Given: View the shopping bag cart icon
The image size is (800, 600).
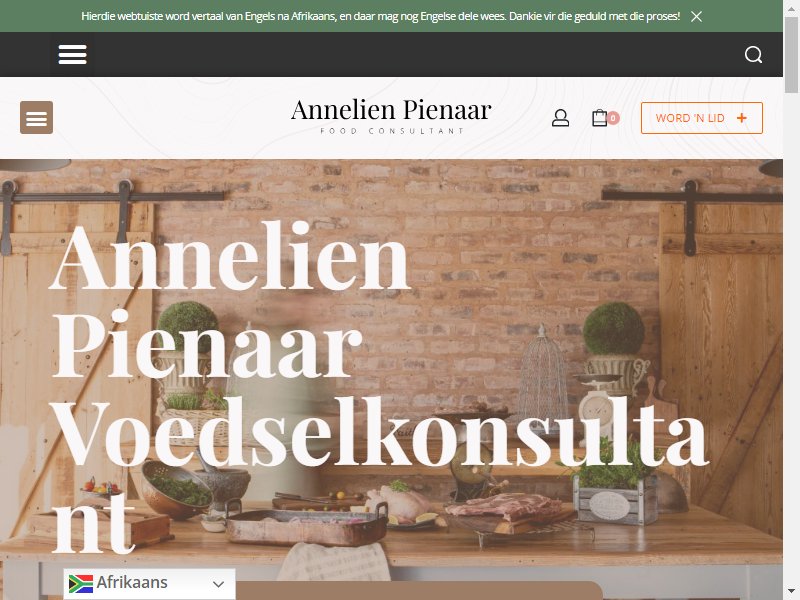Looking at the screenshot, I should click(x=599, y=118).
